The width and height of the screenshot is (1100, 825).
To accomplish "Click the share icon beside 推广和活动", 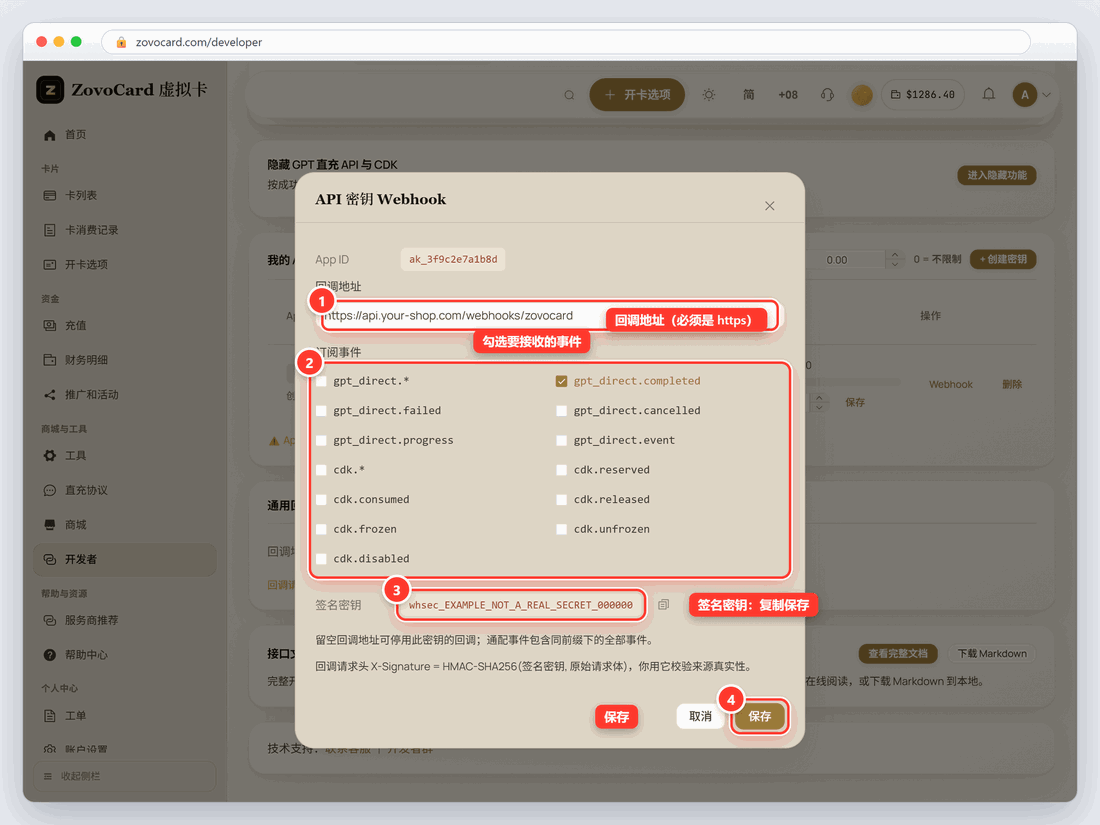I will pos(50,395).
